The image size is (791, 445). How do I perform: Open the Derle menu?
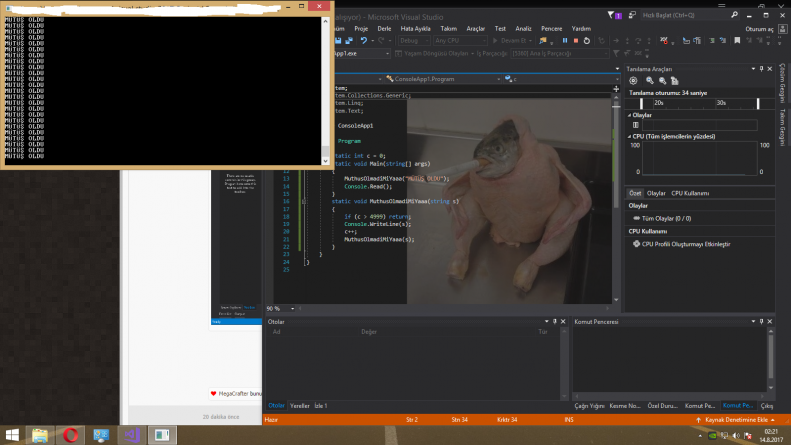point(384,29)
